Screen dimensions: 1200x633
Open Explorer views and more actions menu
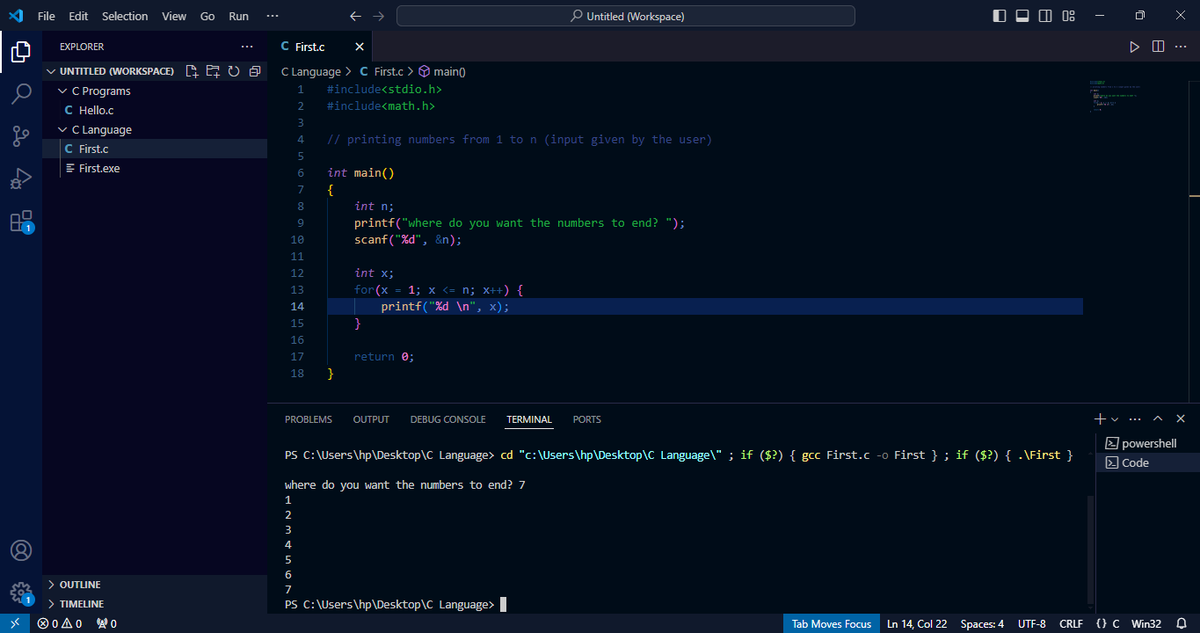tap(247, 47)
